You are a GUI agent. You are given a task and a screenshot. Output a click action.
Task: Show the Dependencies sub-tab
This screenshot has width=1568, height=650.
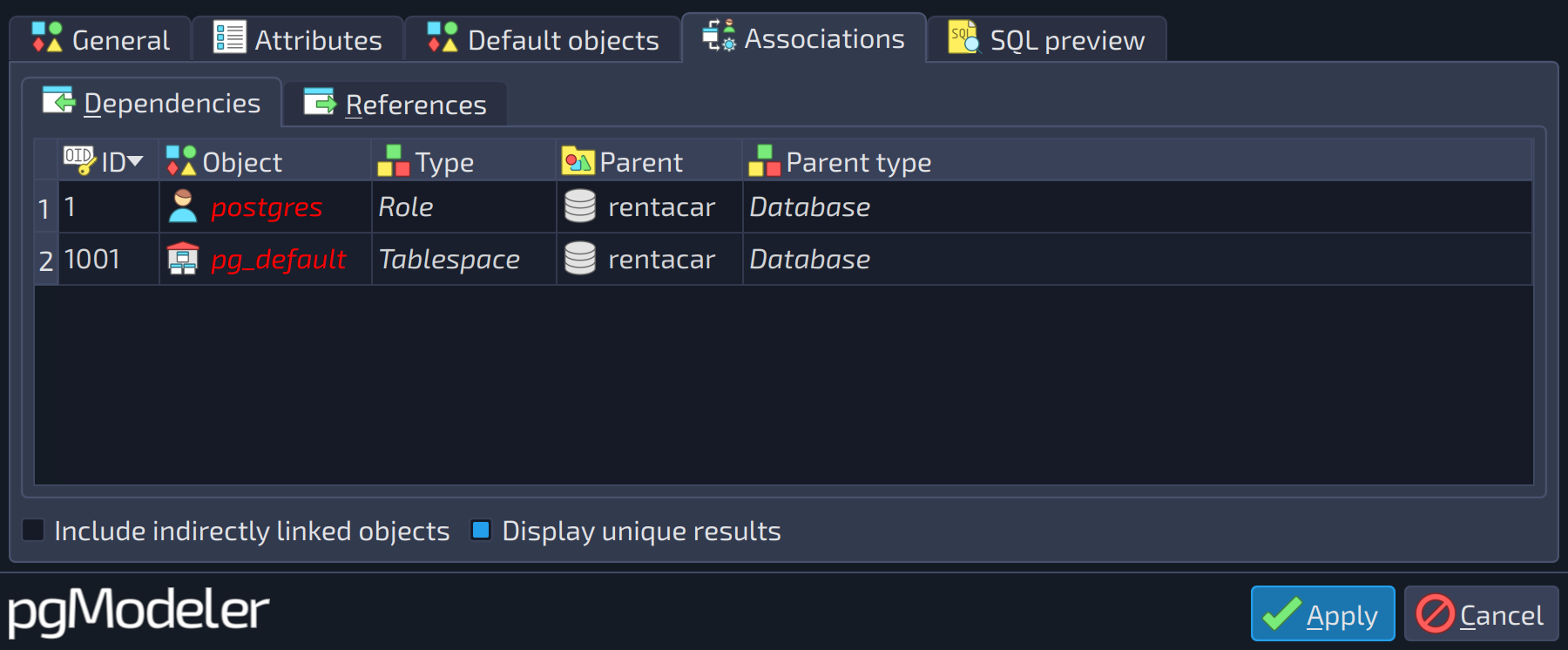pyautogui.click(x=152, y=102)
